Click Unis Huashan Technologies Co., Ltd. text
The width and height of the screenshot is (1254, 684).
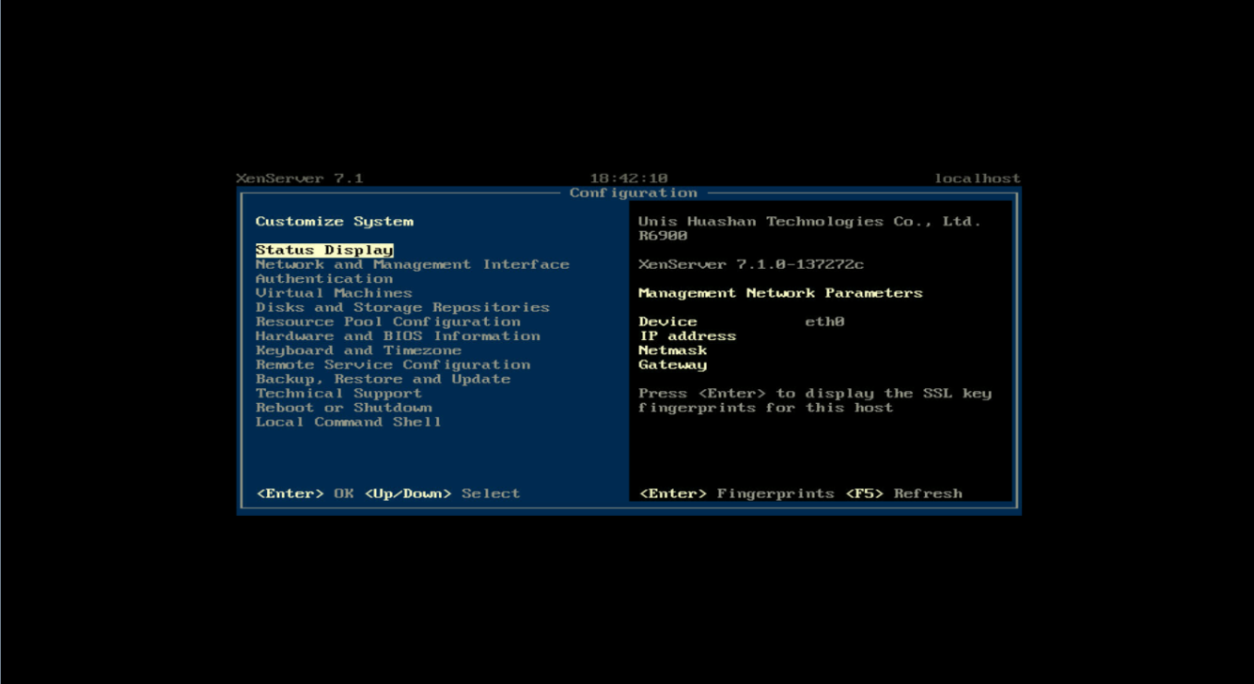point(810,222)
